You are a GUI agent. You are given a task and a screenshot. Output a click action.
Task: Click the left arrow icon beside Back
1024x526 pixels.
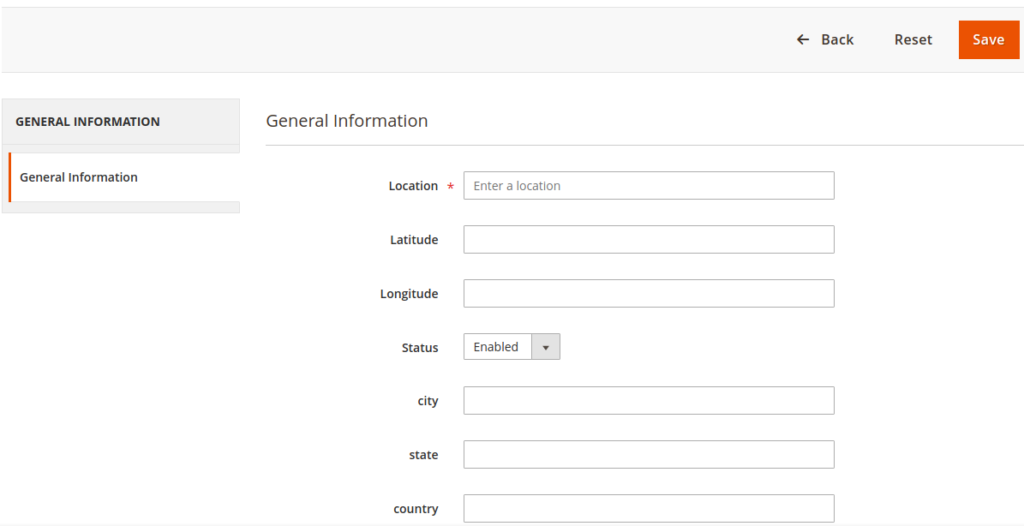click(x=803, y=40)
